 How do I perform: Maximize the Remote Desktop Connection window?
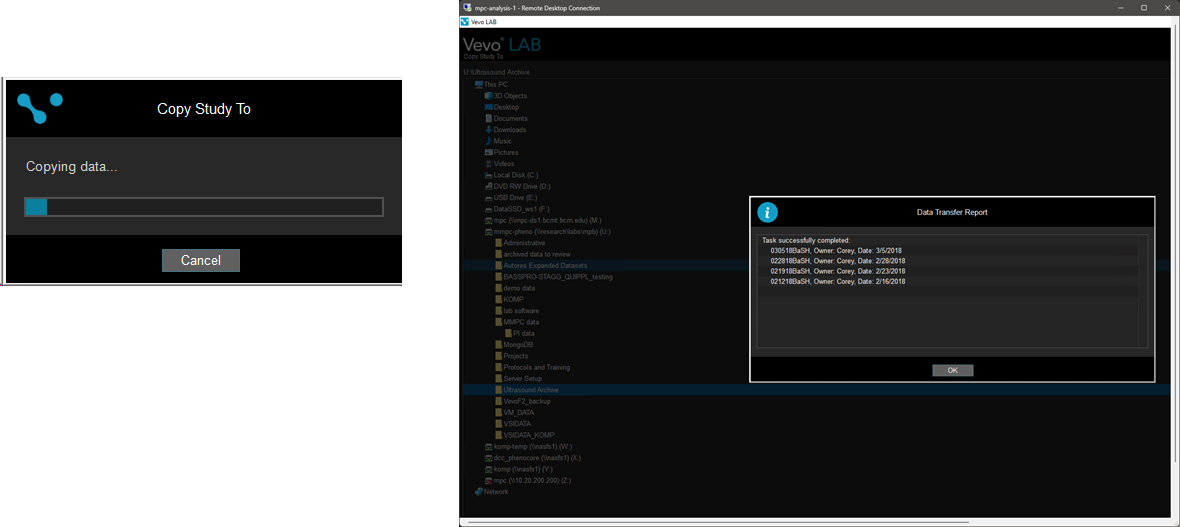[1144, 8]
